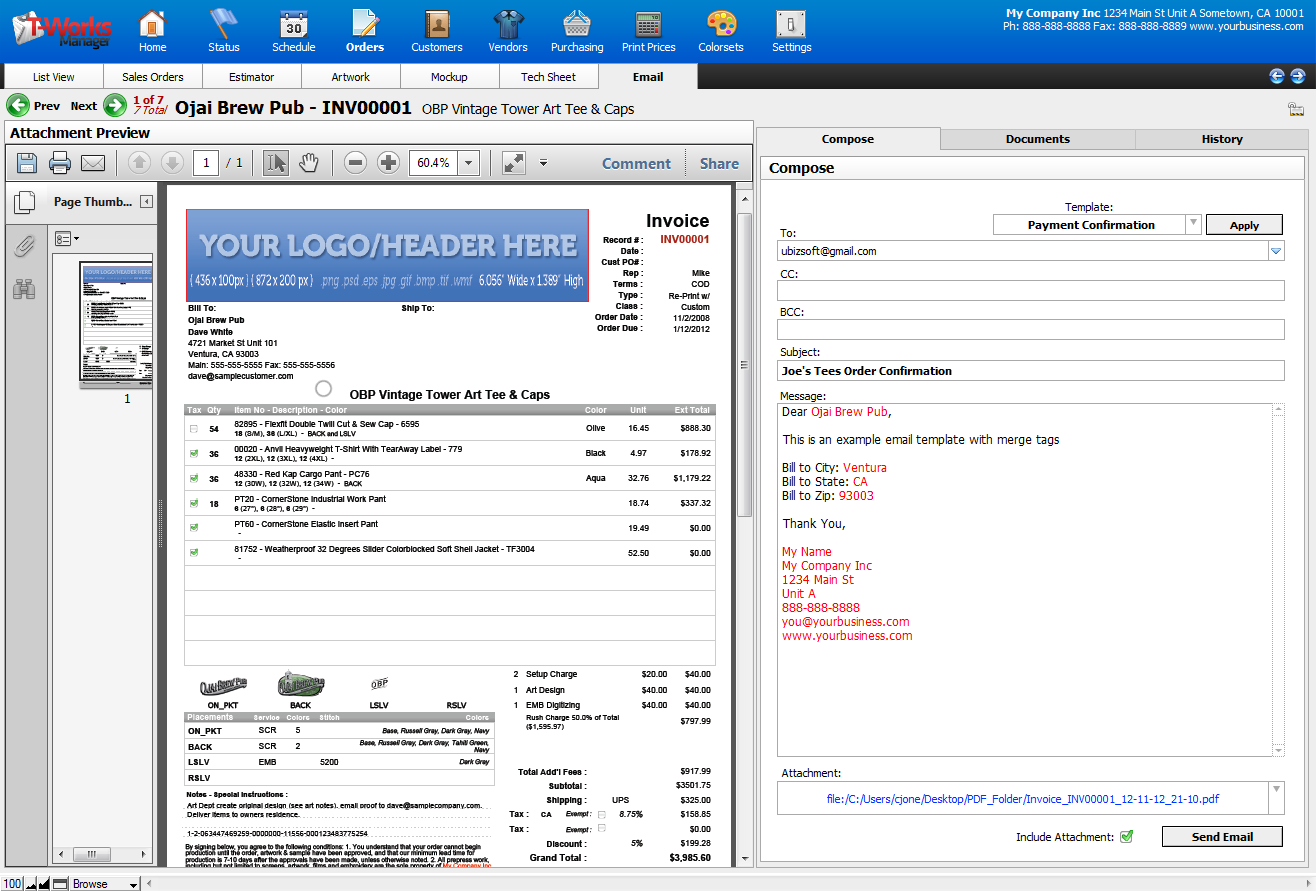Open the PDF Share pane

(x=719, y=164)
